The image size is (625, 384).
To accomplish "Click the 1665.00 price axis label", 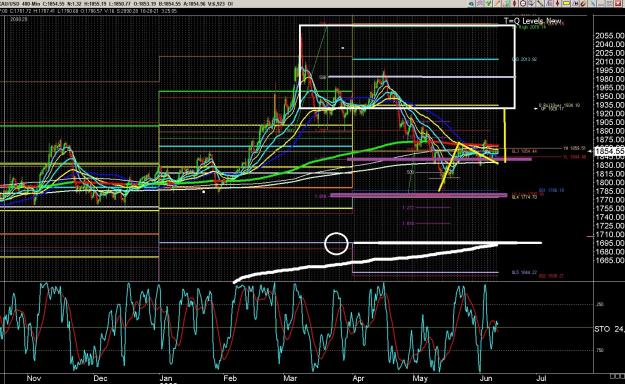I will (x=610, y=260).
